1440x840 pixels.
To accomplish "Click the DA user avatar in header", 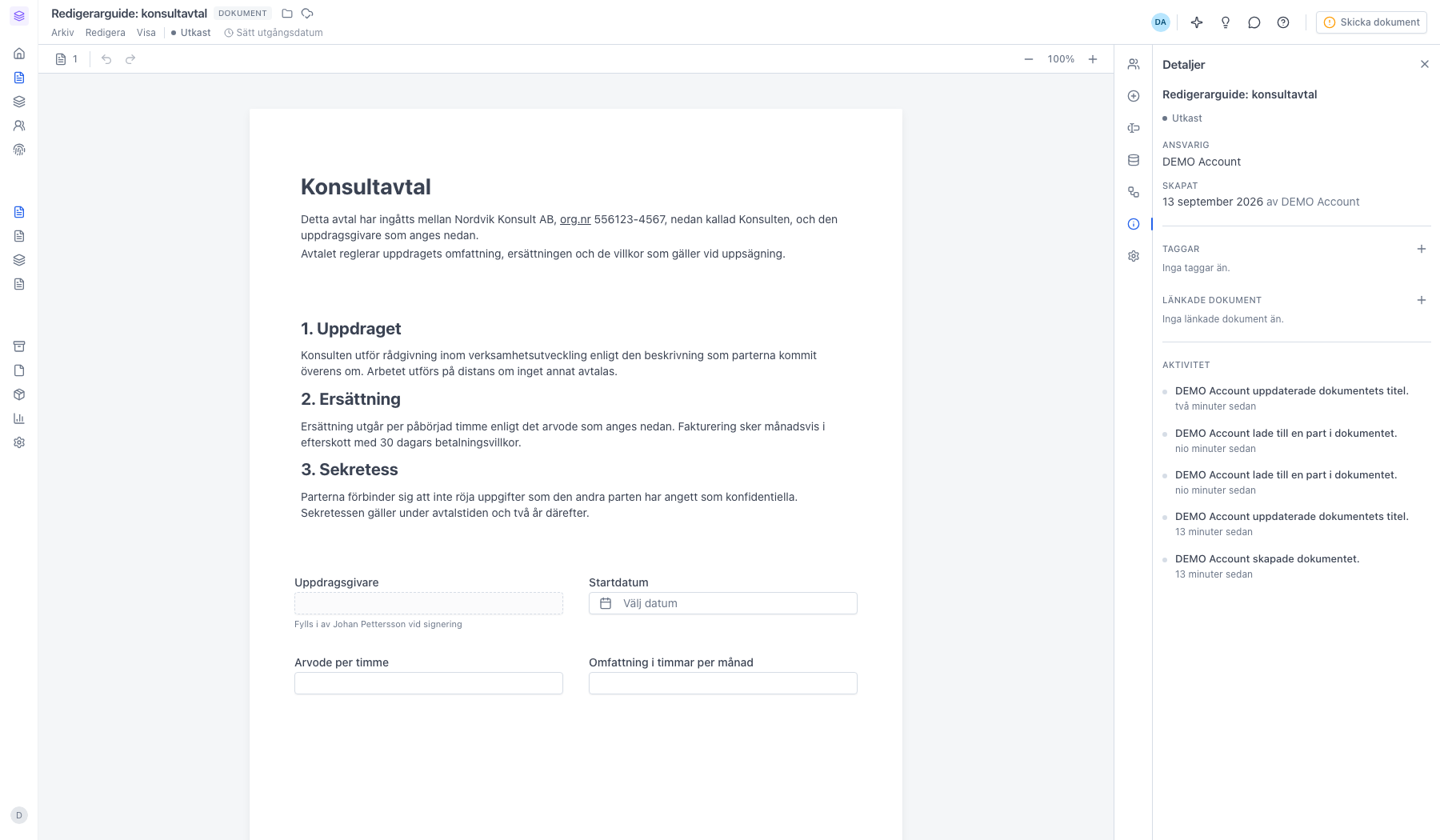I will click(1161, 22).
